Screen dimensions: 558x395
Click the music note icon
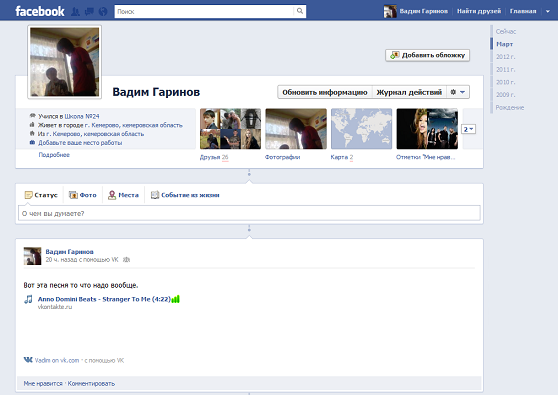pos(28,299)
